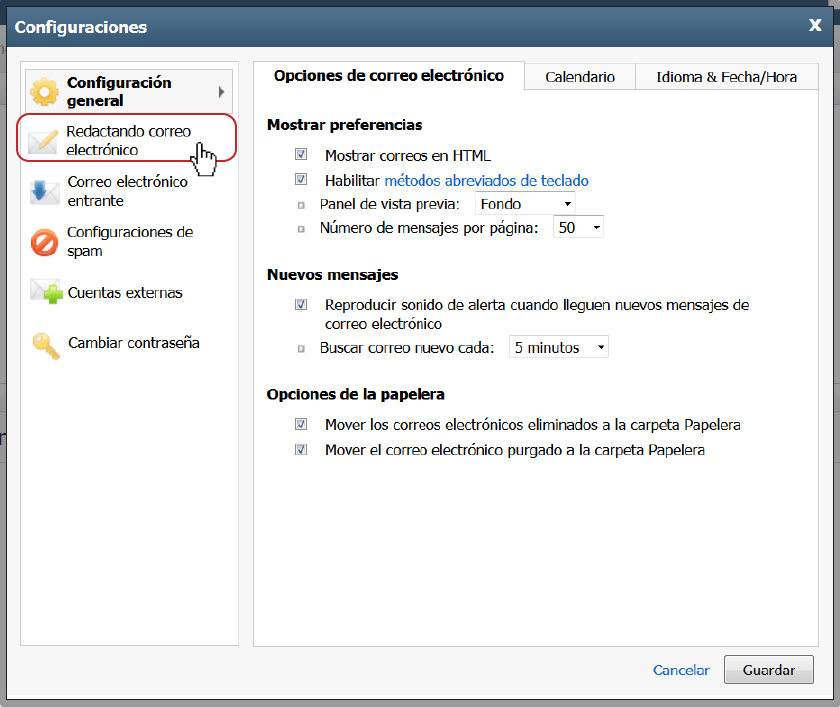Expand the Configuración general arrow
Image resolution: width=840 pixels, height=707 pixels.
(x=221, y=92)
